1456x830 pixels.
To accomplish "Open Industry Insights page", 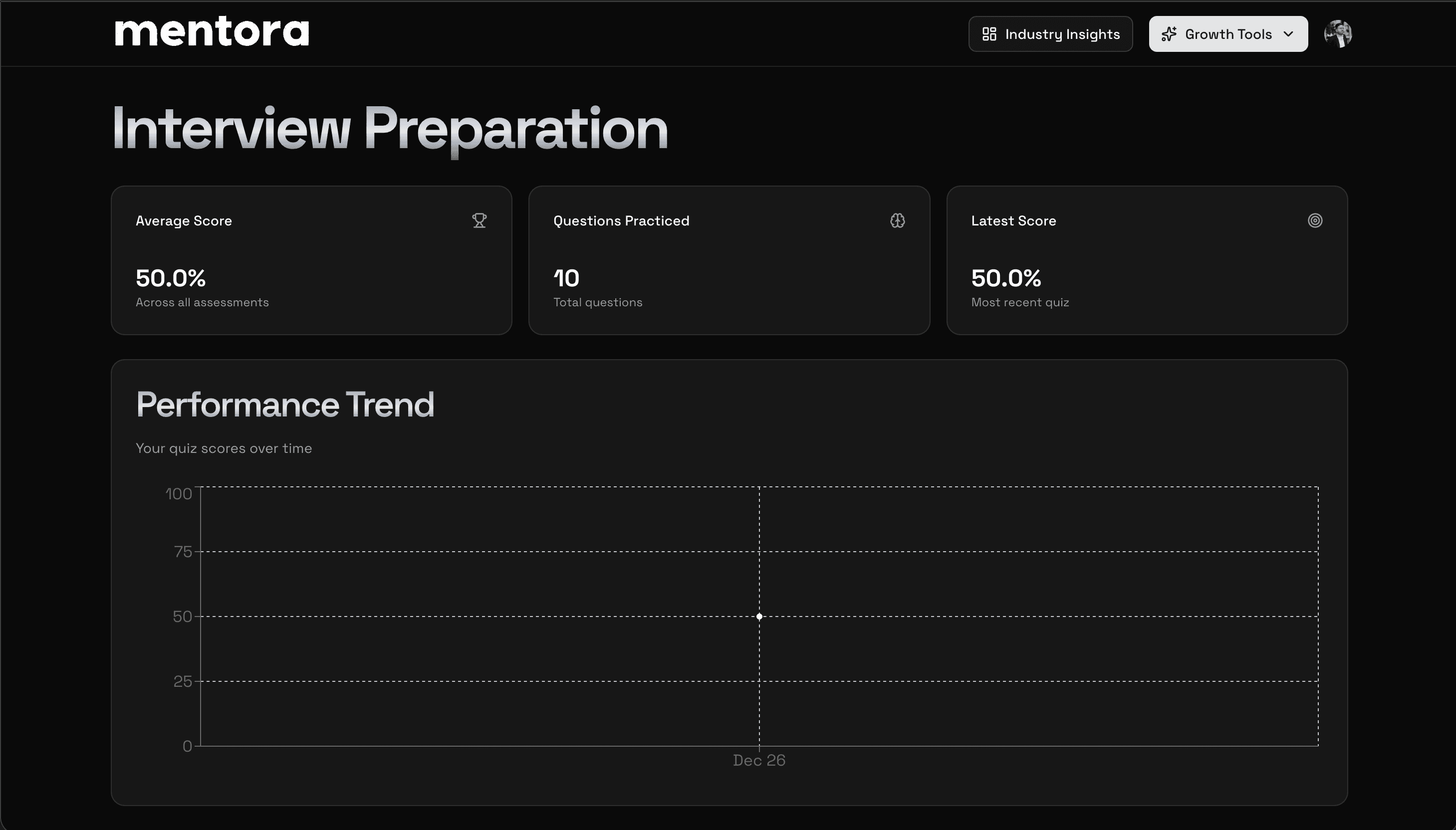I will coord(1050,34).
